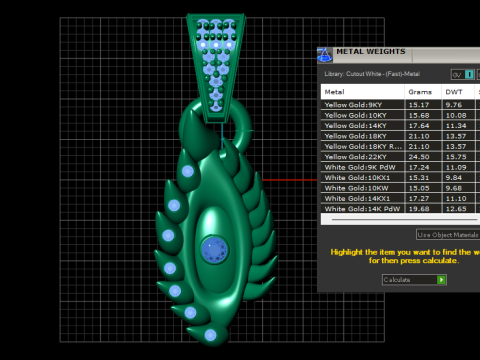Select the White Gold:10KX1 row

click(400, 178)
